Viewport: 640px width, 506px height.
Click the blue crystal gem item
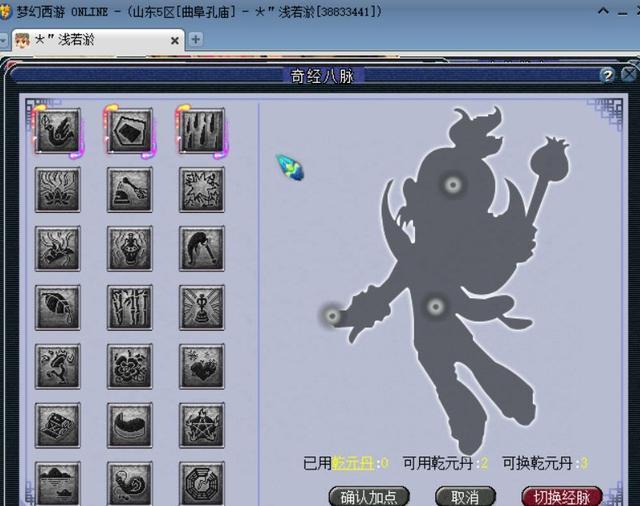pos(290,167)
